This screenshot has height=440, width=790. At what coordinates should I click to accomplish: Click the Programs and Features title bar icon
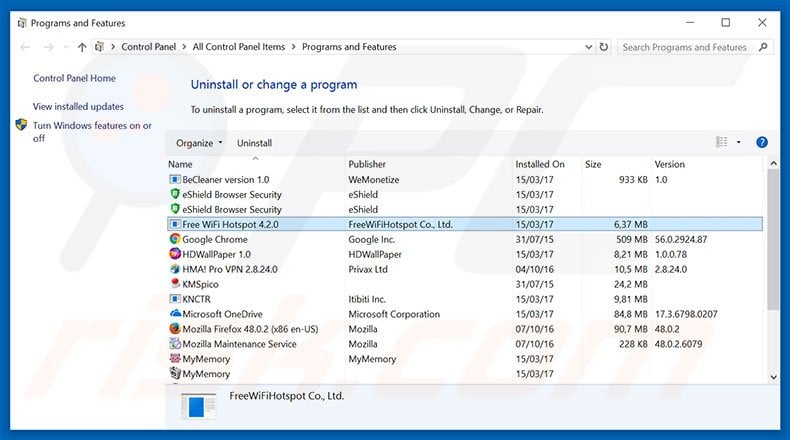coord(22,23)
